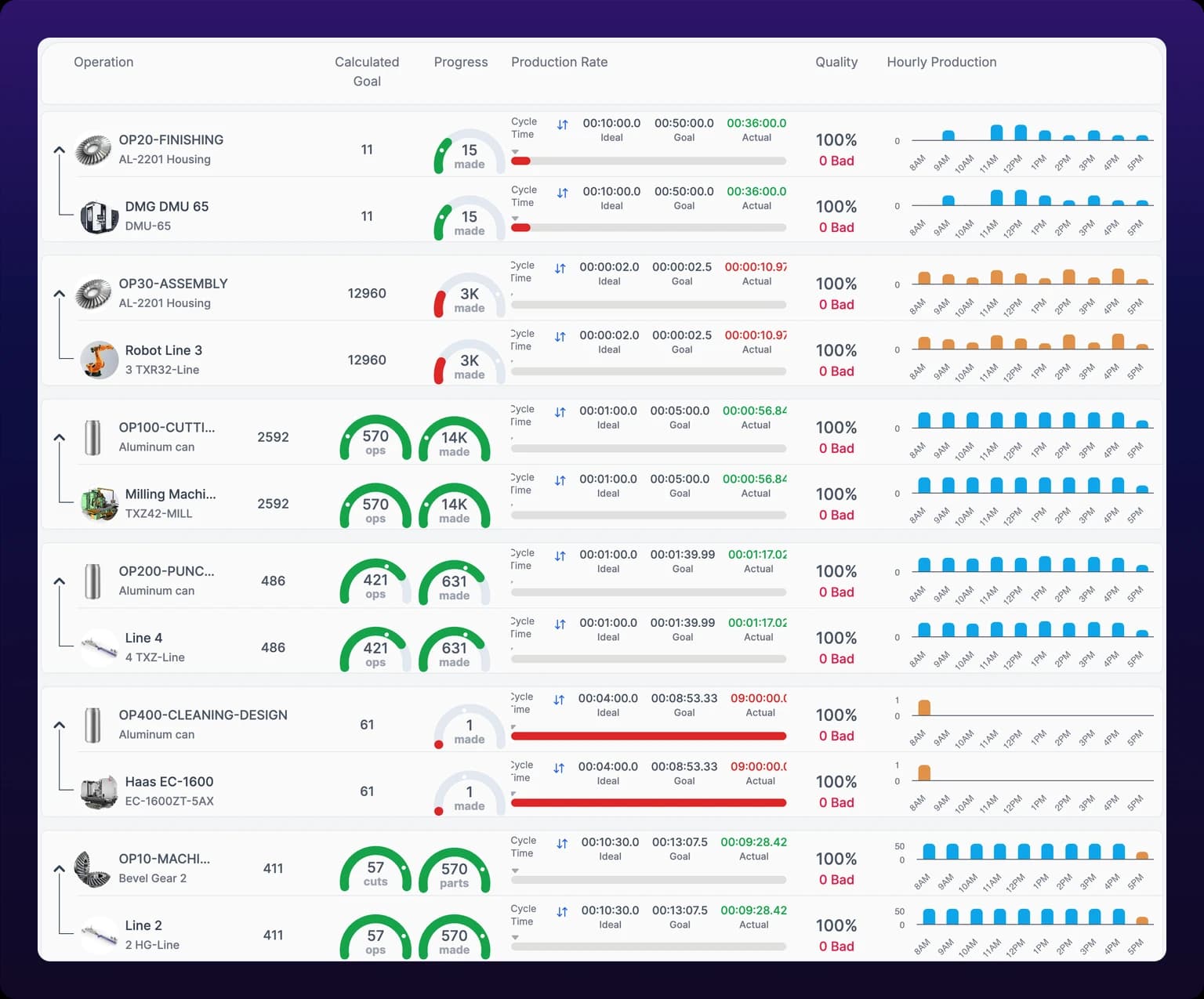Image resolution: width=1204 pixels, height=999 pixels.
Task: Open the Line 4 row name
Action: [x=143, y=638]
